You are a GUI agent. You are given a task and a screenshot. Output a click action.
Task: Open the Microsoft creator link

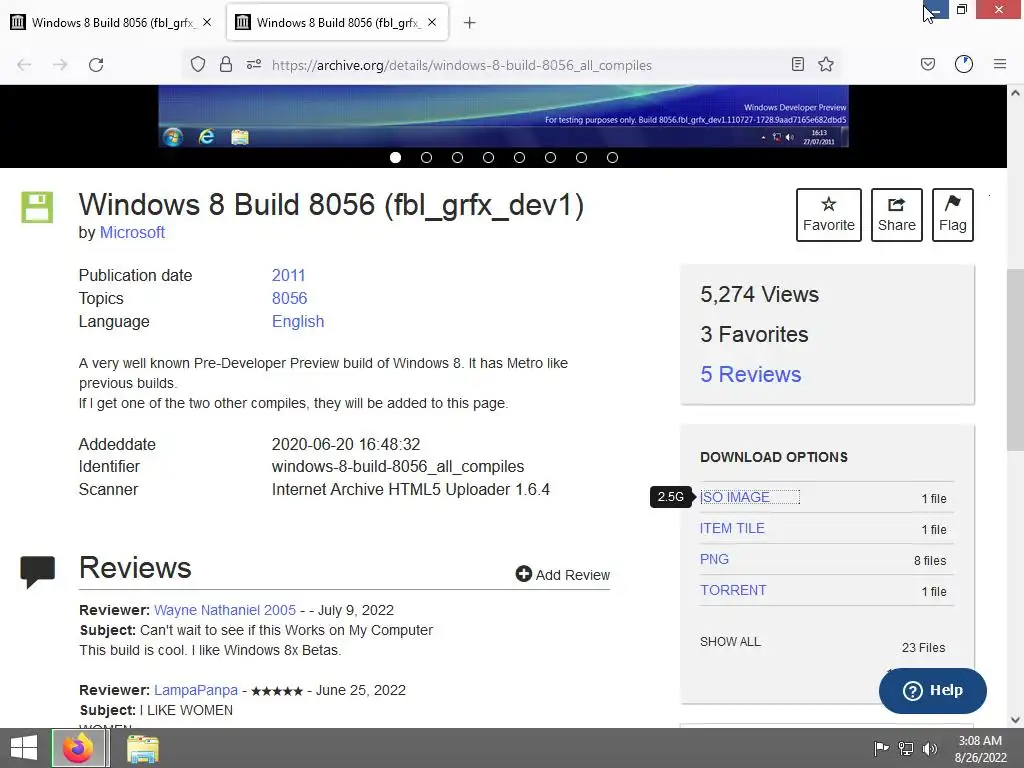click(x=132, y=232)
